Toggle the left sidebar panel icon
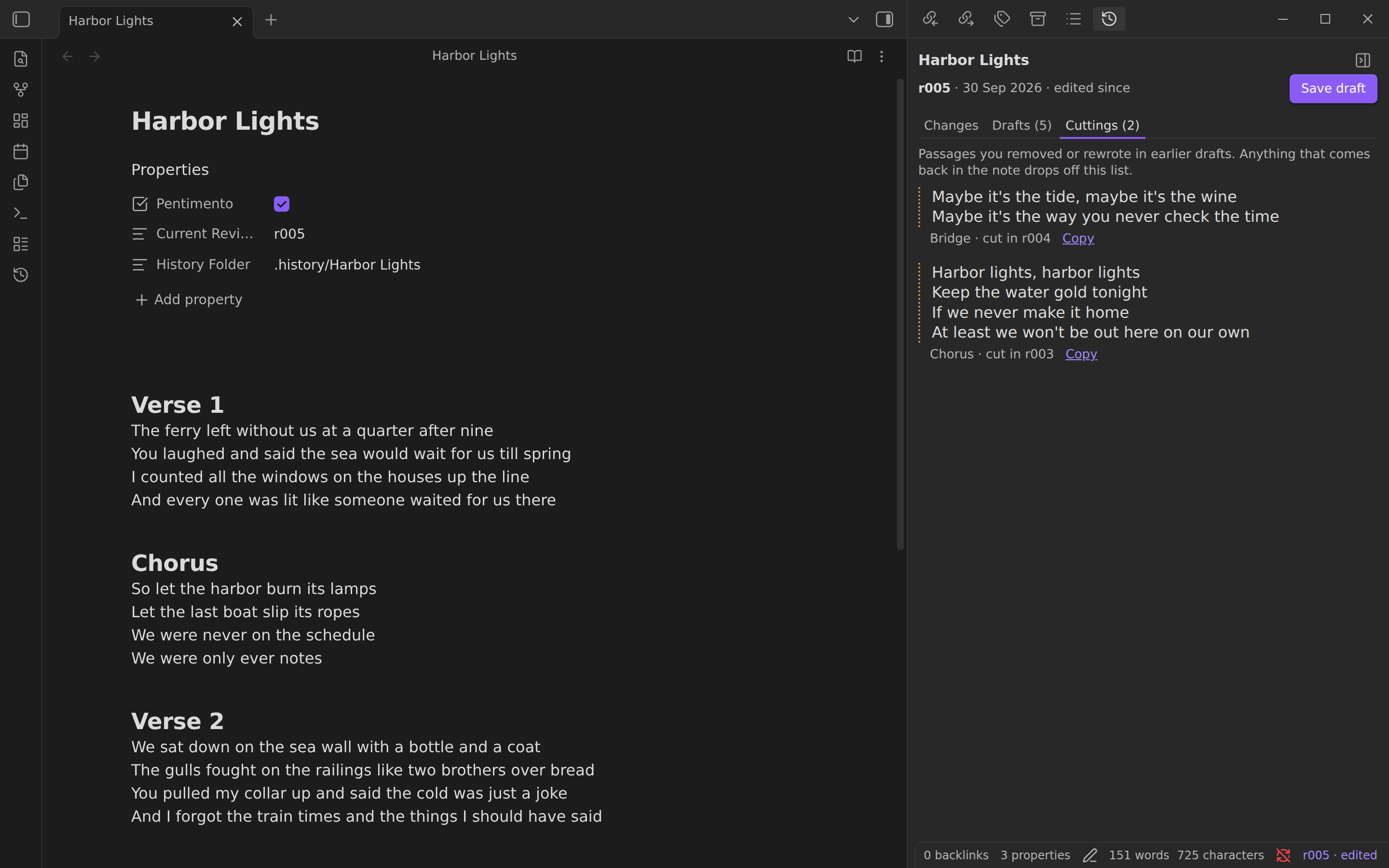The height and width of the screenshot is (868, 1389). [21, 19]
